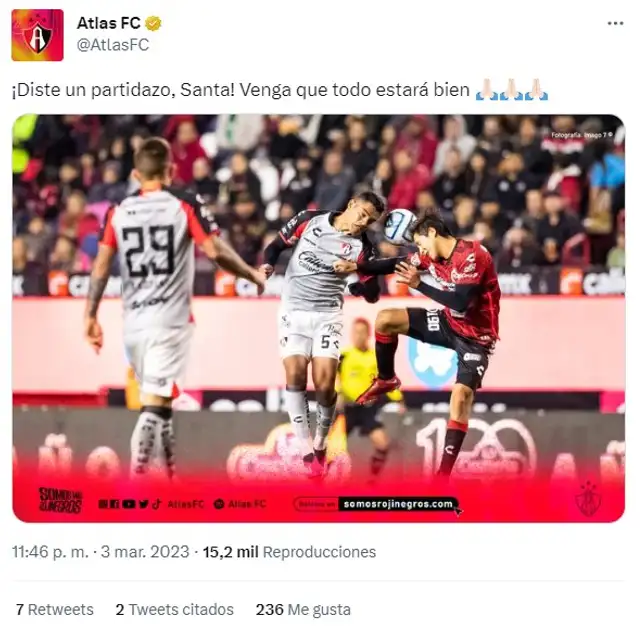Click the 15,2 mil Reproducciones count
The height and width of the screenshot is (634, 640).
289,552
